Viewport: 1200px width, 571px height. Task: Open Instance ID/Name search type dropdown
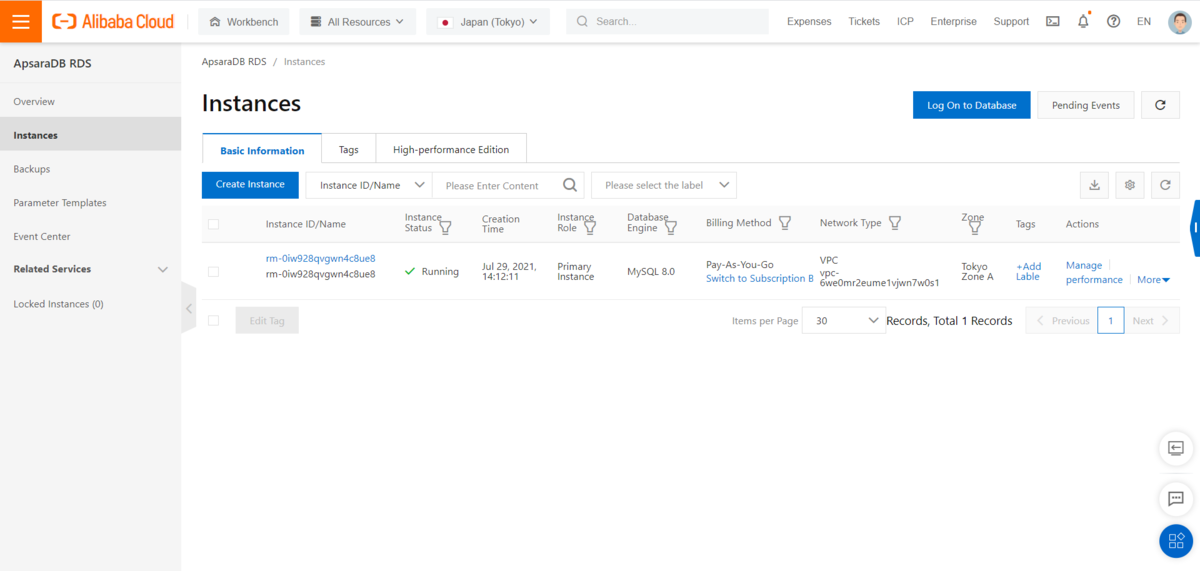[369, 185]
